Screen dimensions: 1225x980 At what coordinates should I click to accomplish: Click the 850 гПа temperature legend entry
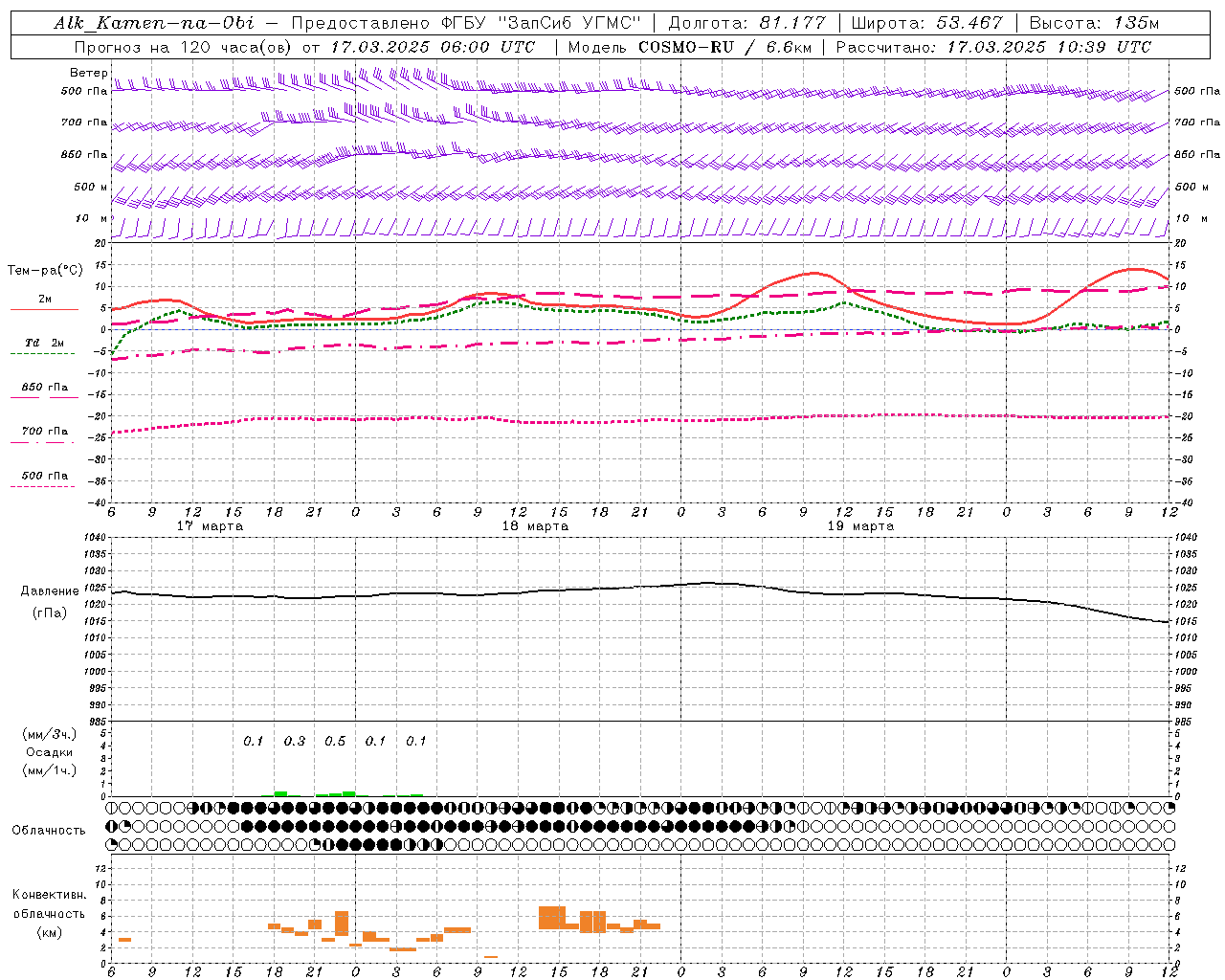pyautogui.click(x=44, y=388)
